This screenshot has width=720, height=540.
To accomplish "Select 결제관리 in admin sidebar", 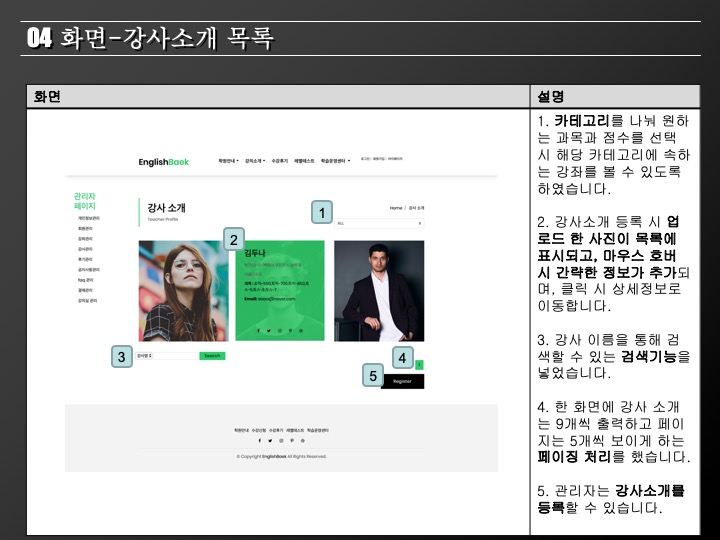I will tap(85, 290).
